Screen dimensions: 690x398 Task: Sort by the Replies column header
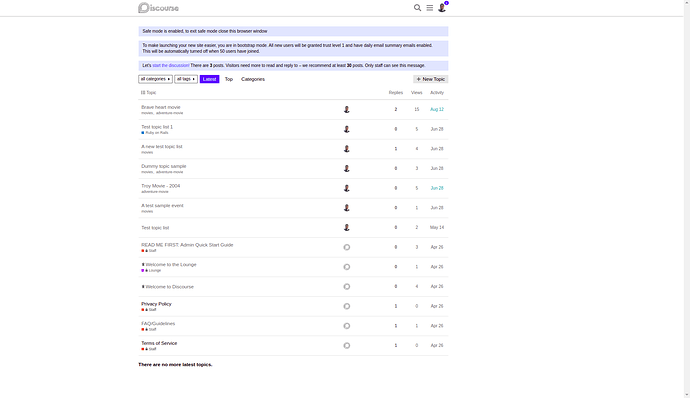[x=396, y=92]
